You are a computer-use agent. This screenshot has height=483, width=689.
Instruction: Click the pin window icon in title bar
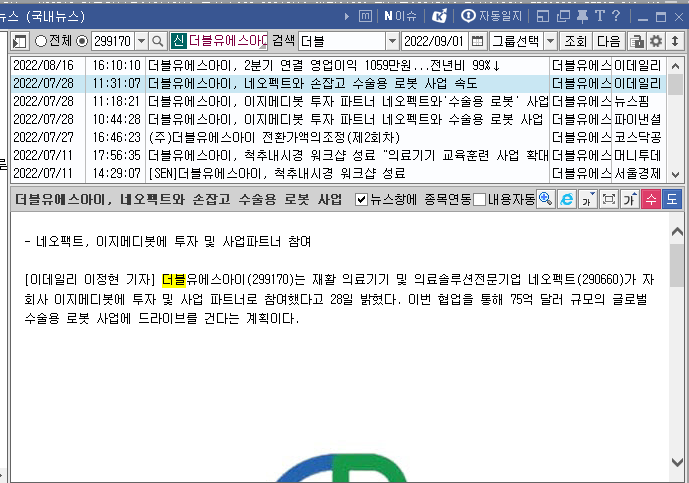click(x=582, y=16)
